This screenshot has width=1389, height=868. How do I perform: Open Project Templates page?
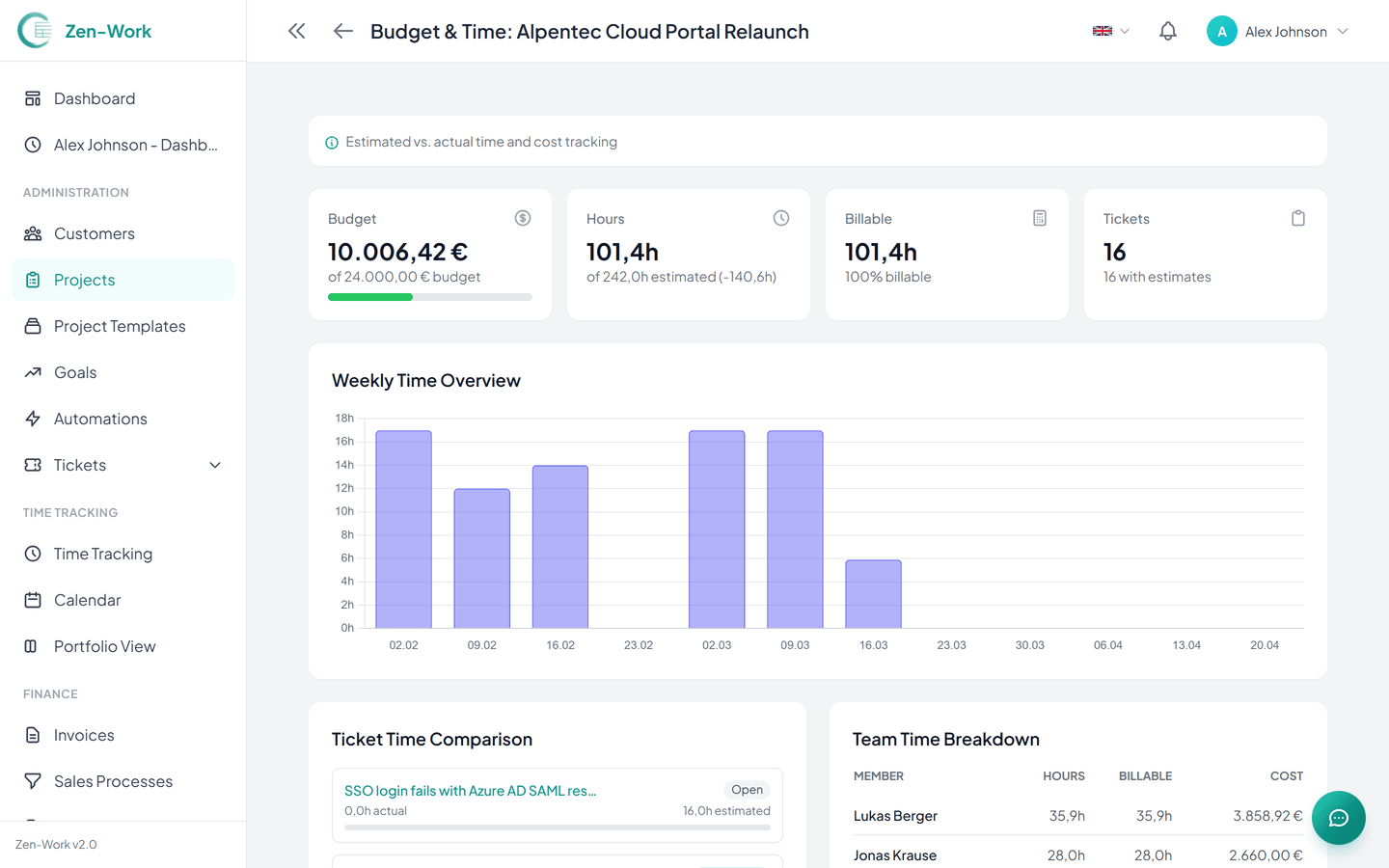[123, 326]
